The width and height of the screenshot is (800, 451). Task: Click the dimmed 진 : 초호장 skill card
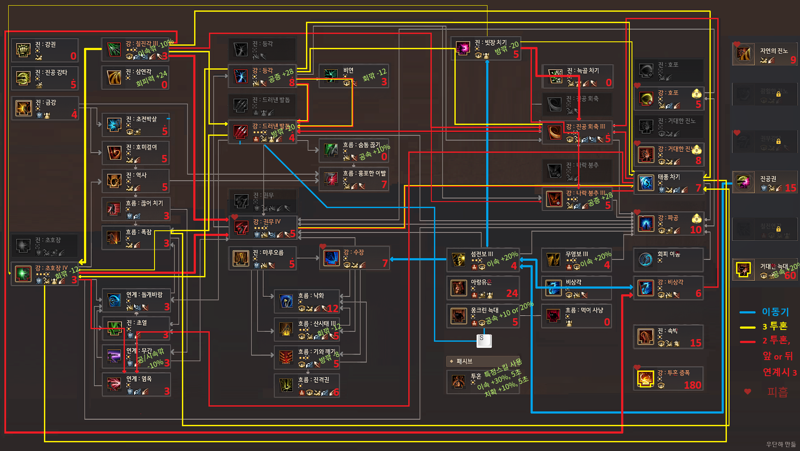click(x=45, y=245)
